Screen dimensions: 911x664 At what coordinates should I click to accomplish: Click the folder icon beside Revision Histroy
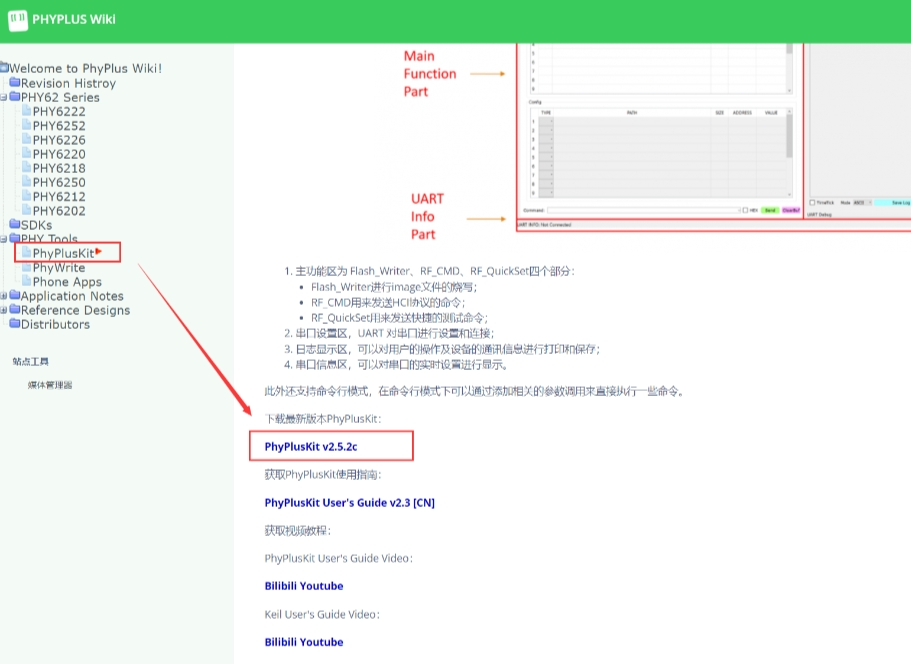point(15,82)
